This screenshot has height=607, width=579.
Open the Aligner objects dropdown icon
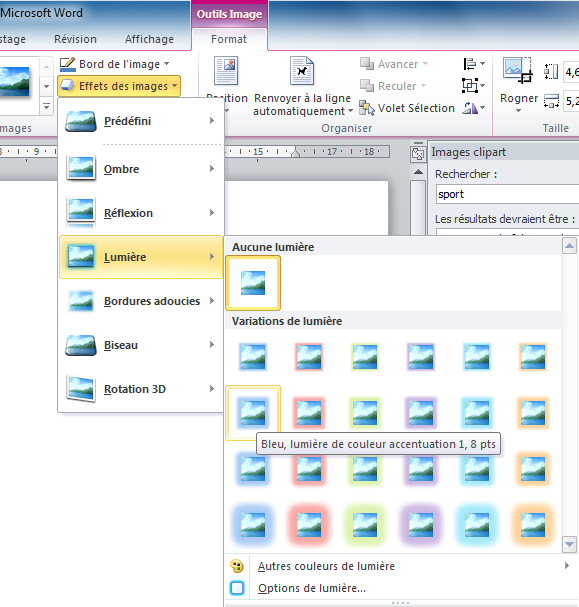(x=474, y=64)
